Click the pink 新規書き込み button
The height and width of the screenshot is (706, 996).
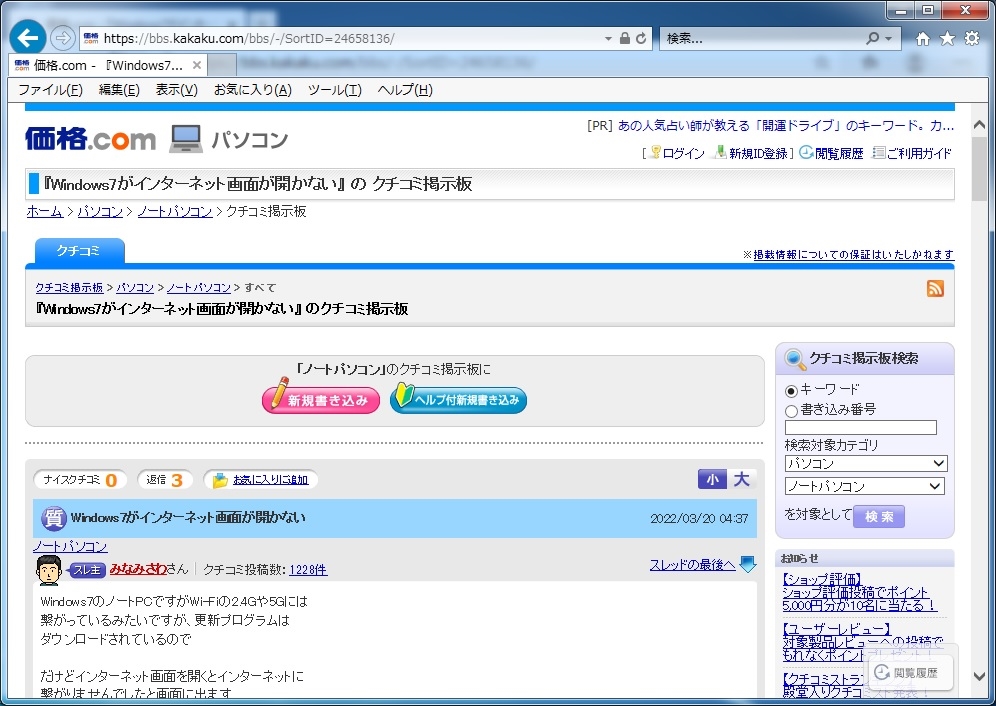pos(321,398)
